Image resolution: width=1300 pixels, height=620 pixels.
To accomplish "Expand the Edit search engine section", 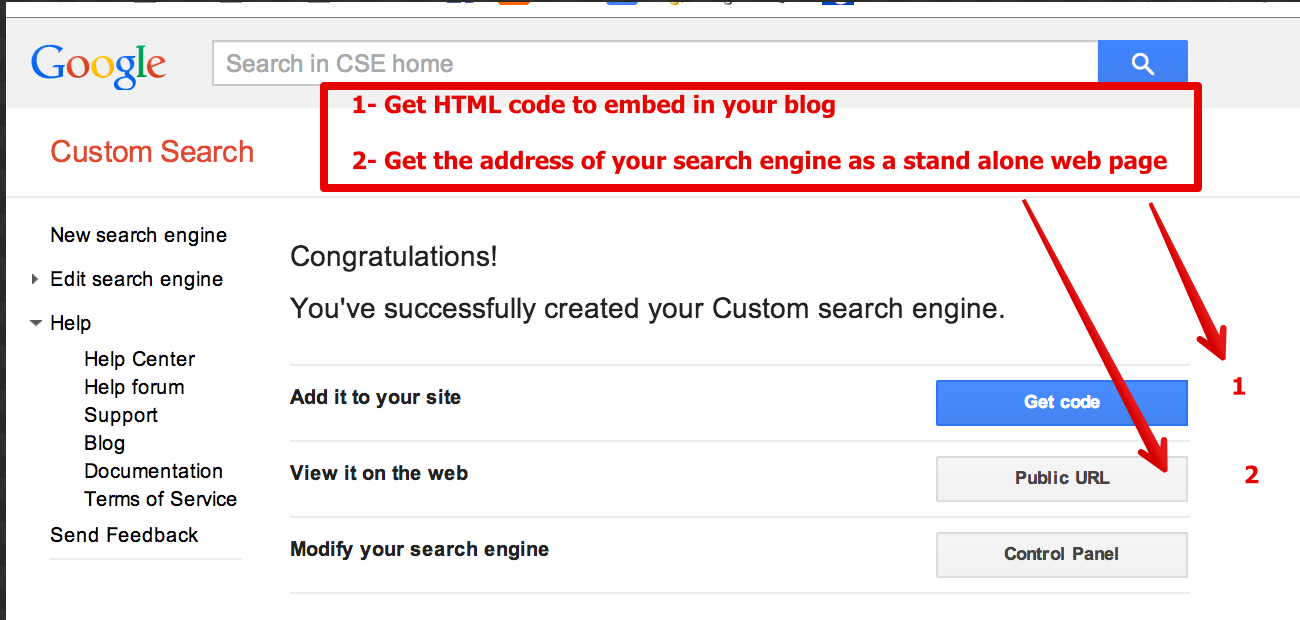I will point(35,279).
